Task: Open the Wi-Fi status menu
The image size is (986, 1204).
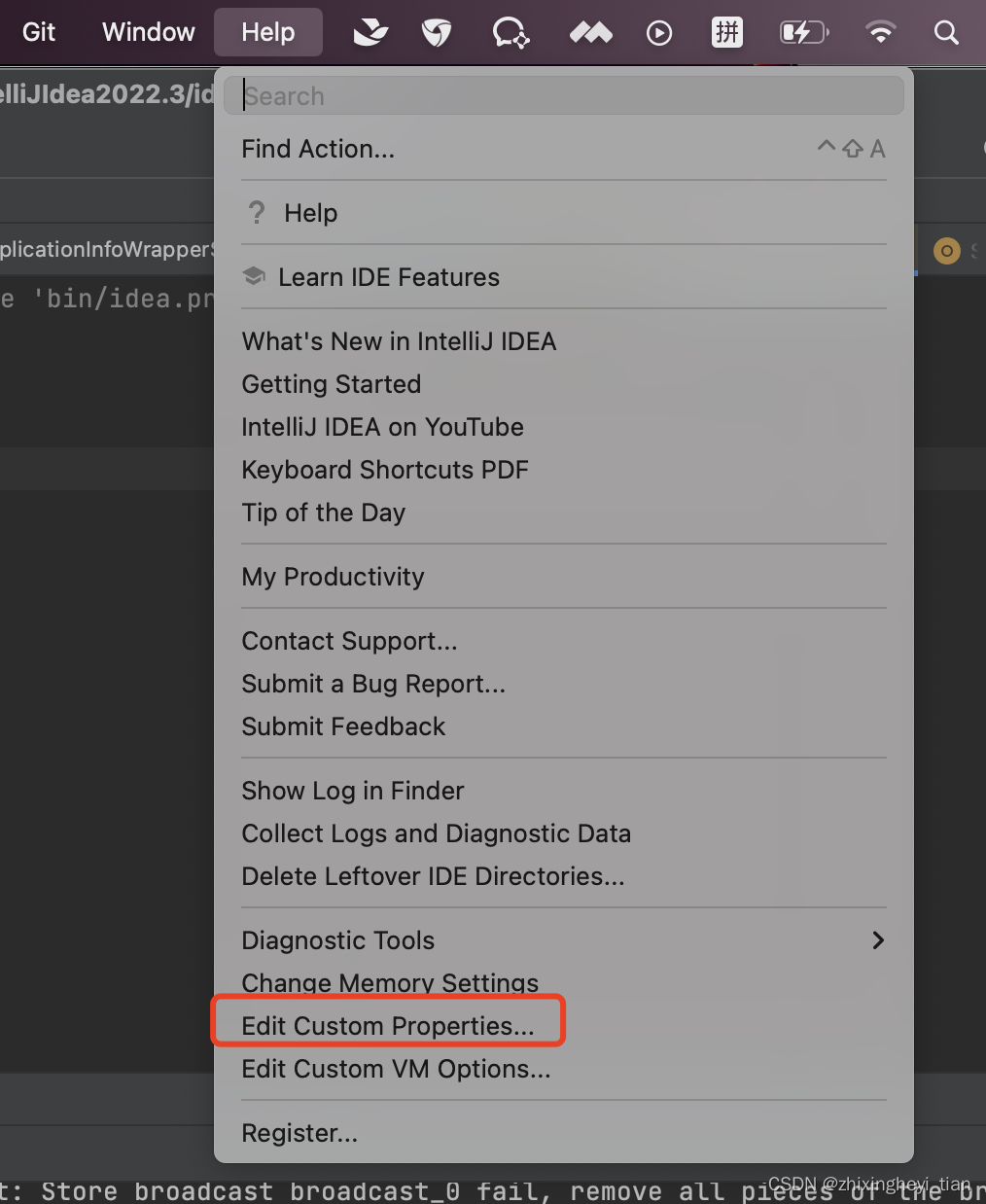Action: pos(880,33)
